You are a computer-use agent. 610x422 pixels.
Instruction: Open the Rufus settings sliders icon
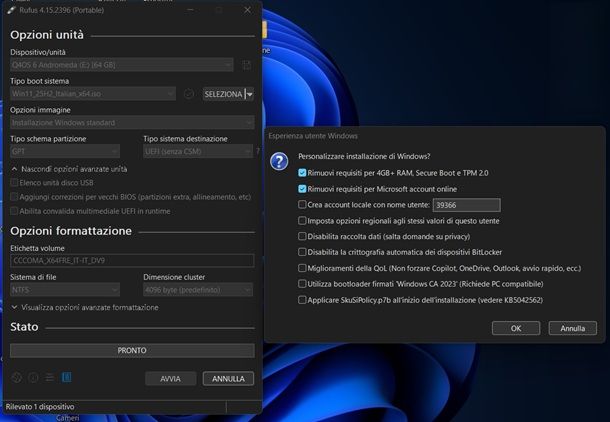click(x=50, y=377)
